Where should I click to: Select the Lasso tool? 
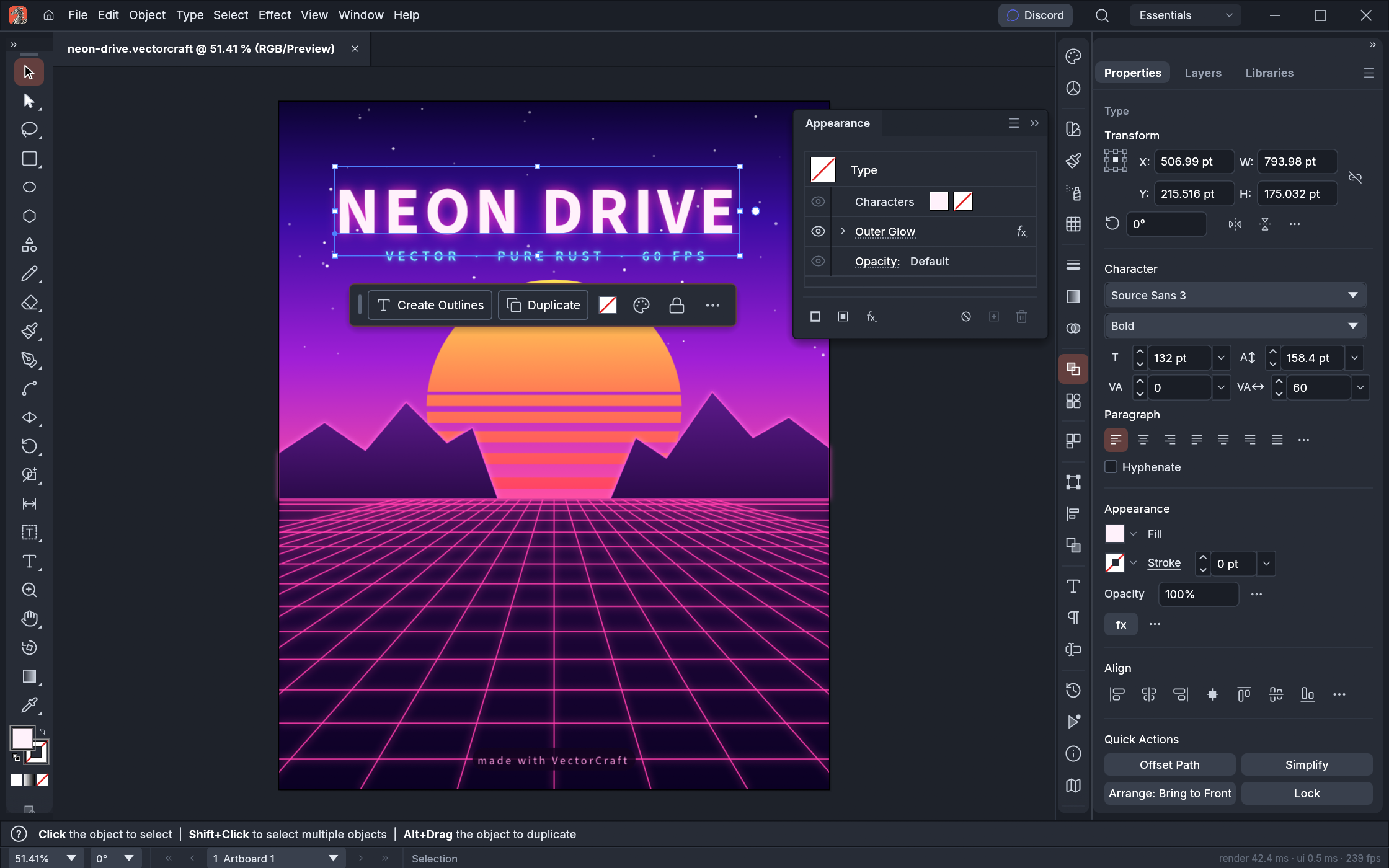coord(29,130)
